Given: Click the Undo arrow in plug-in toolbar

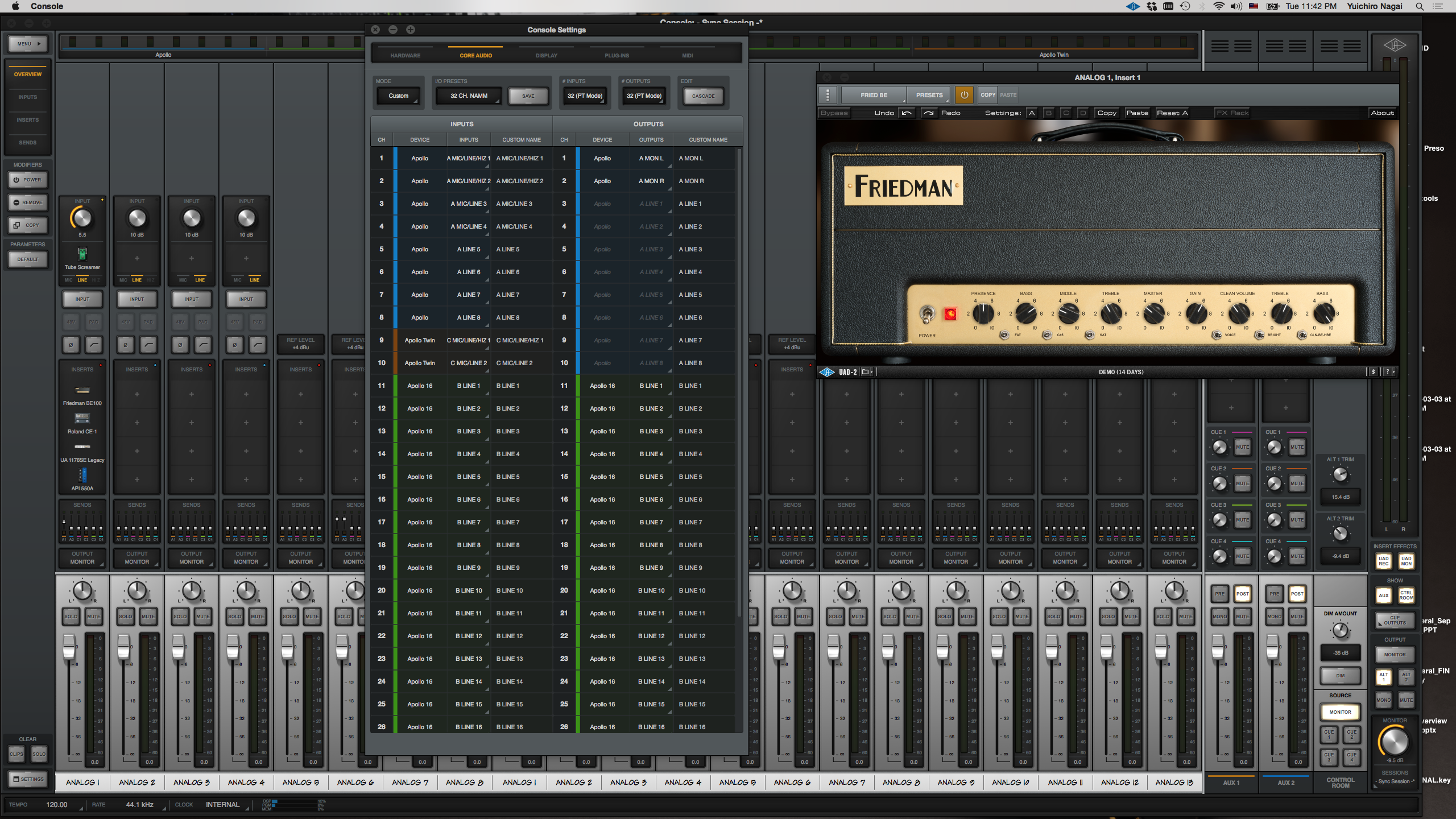Looking at the screenshot, I should click(907, 113).
